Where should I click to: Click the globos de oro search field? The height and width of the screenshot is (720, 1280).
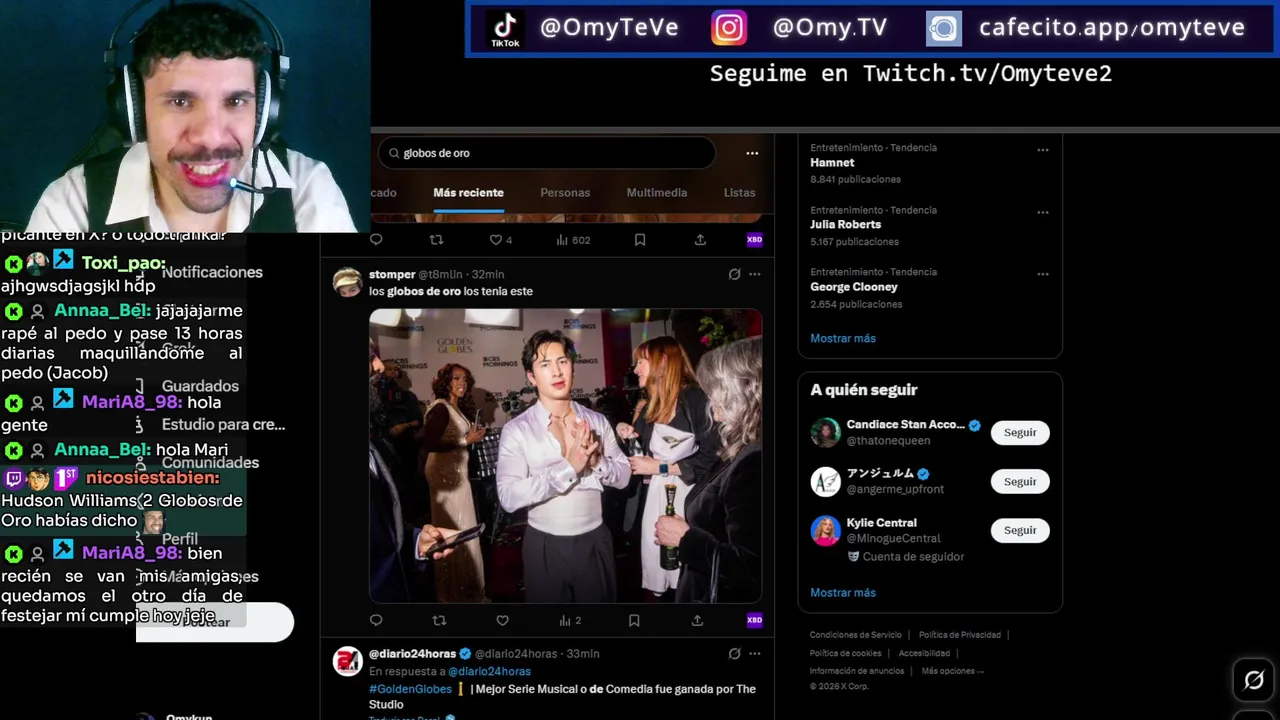(547, 153)
